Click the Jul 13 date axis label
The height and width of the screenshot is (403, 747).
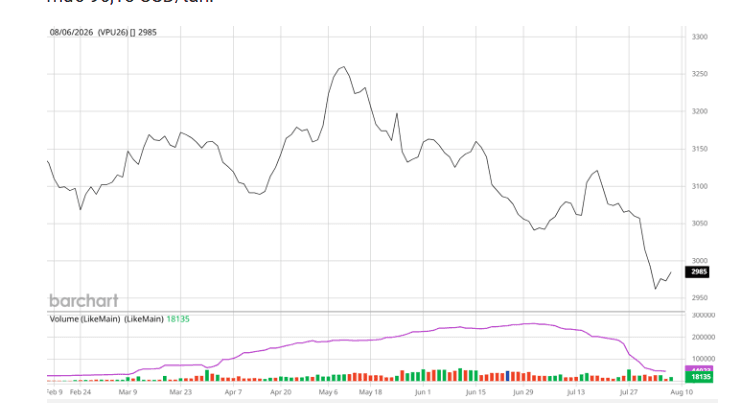coord(575,392)
